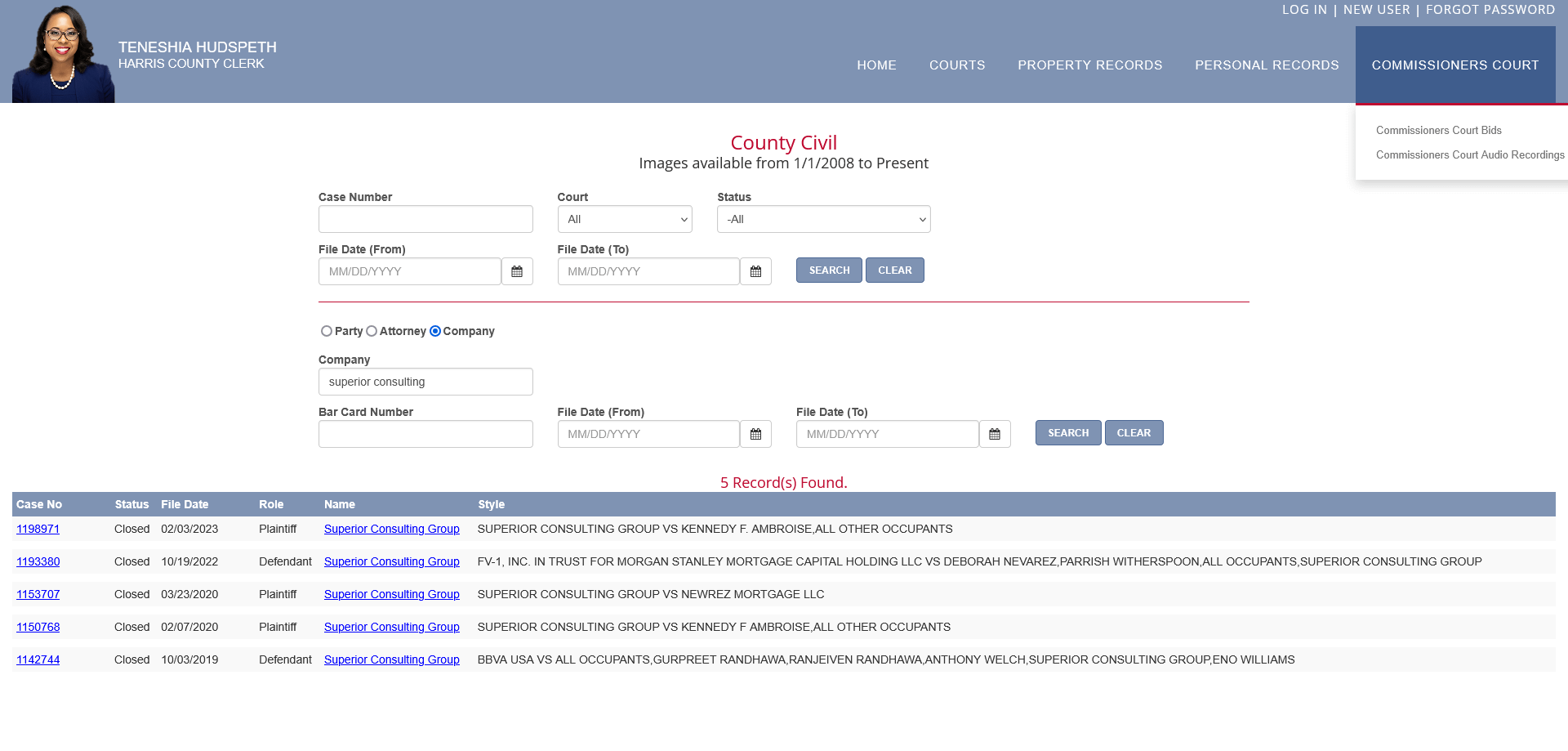The height and width of the screenshot is (751, 1568).
Task: Click the county clerk portrait photo
Action: point(63,54)
